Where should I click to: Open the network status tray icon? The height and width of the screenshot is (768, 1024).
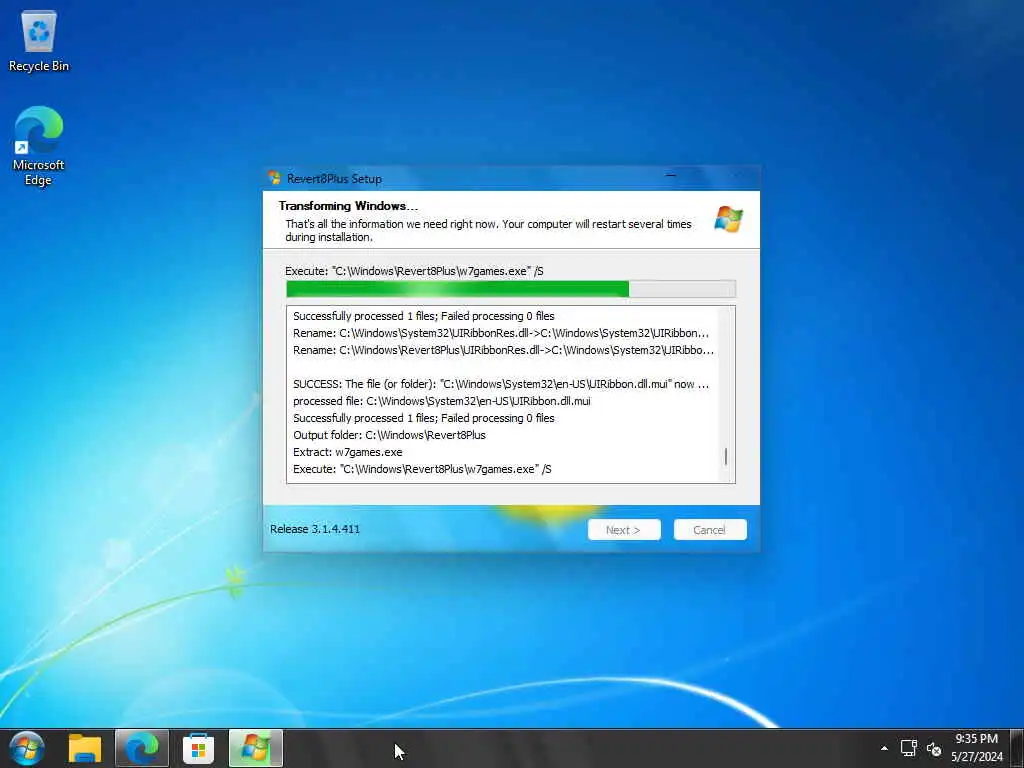908,748
